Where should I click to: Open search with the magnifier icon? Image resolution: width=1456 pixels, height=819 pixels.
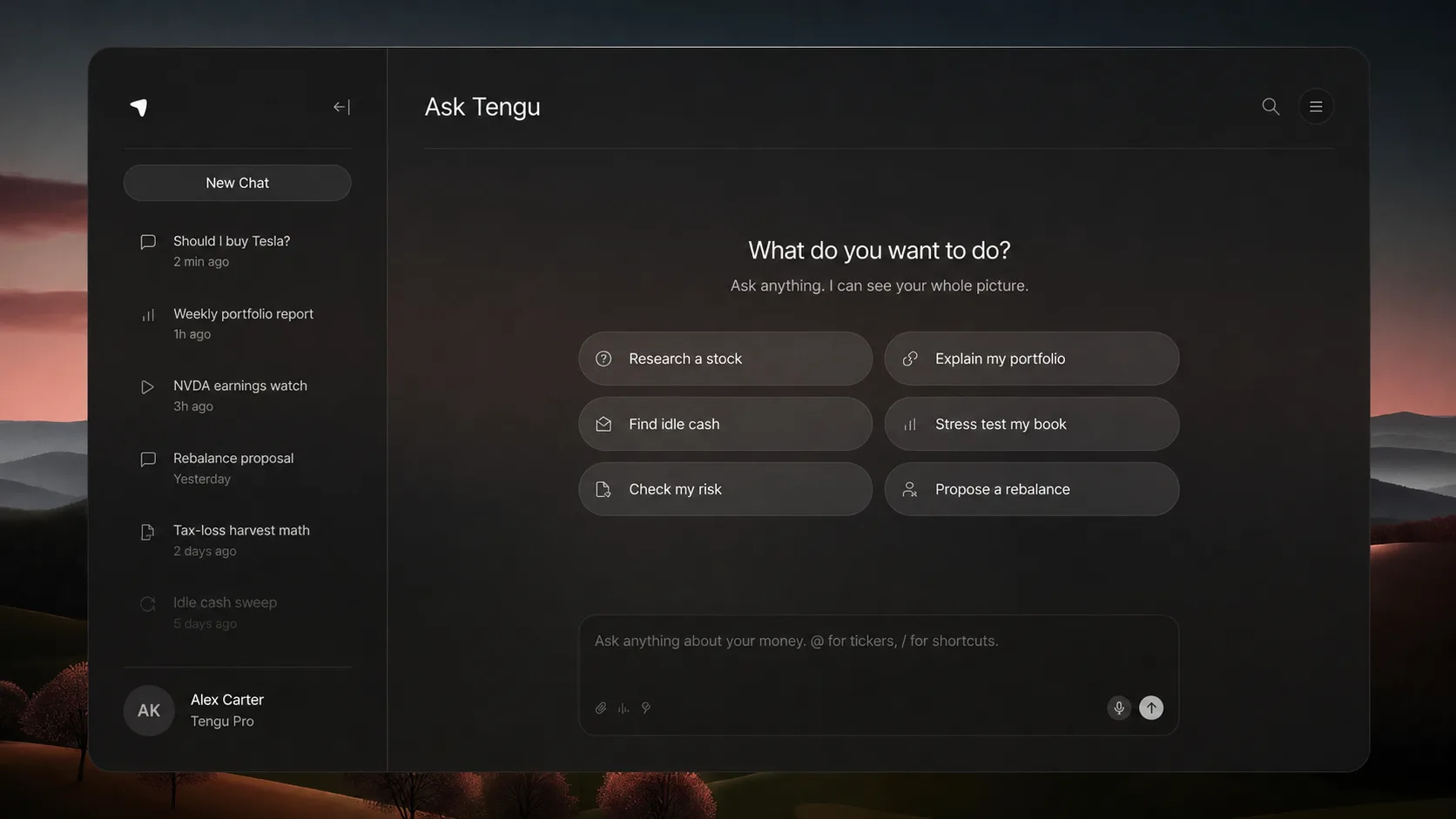[1271, 106]
